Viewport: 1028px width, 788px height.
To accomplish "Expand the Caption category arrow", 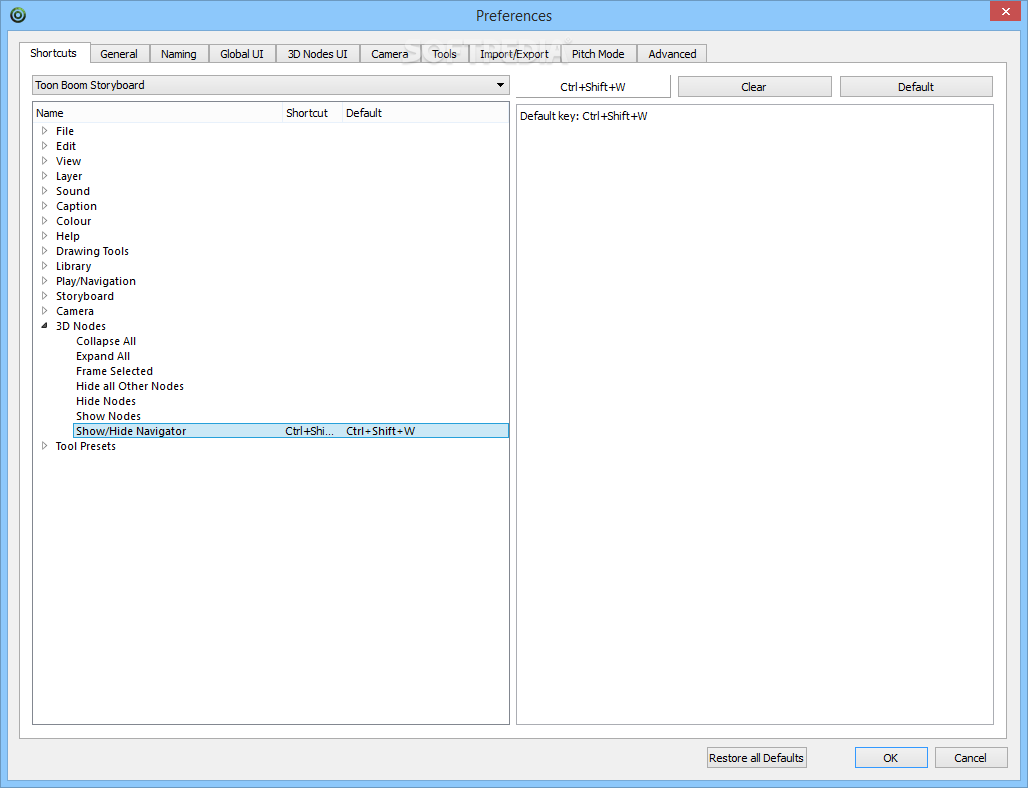I will [x=45, y=206].
